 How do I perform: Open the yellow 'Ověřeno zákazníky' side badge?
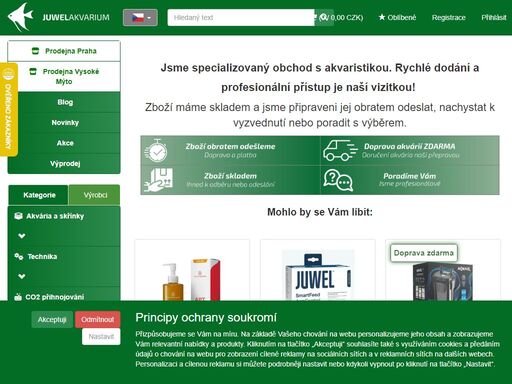(9, 109)
